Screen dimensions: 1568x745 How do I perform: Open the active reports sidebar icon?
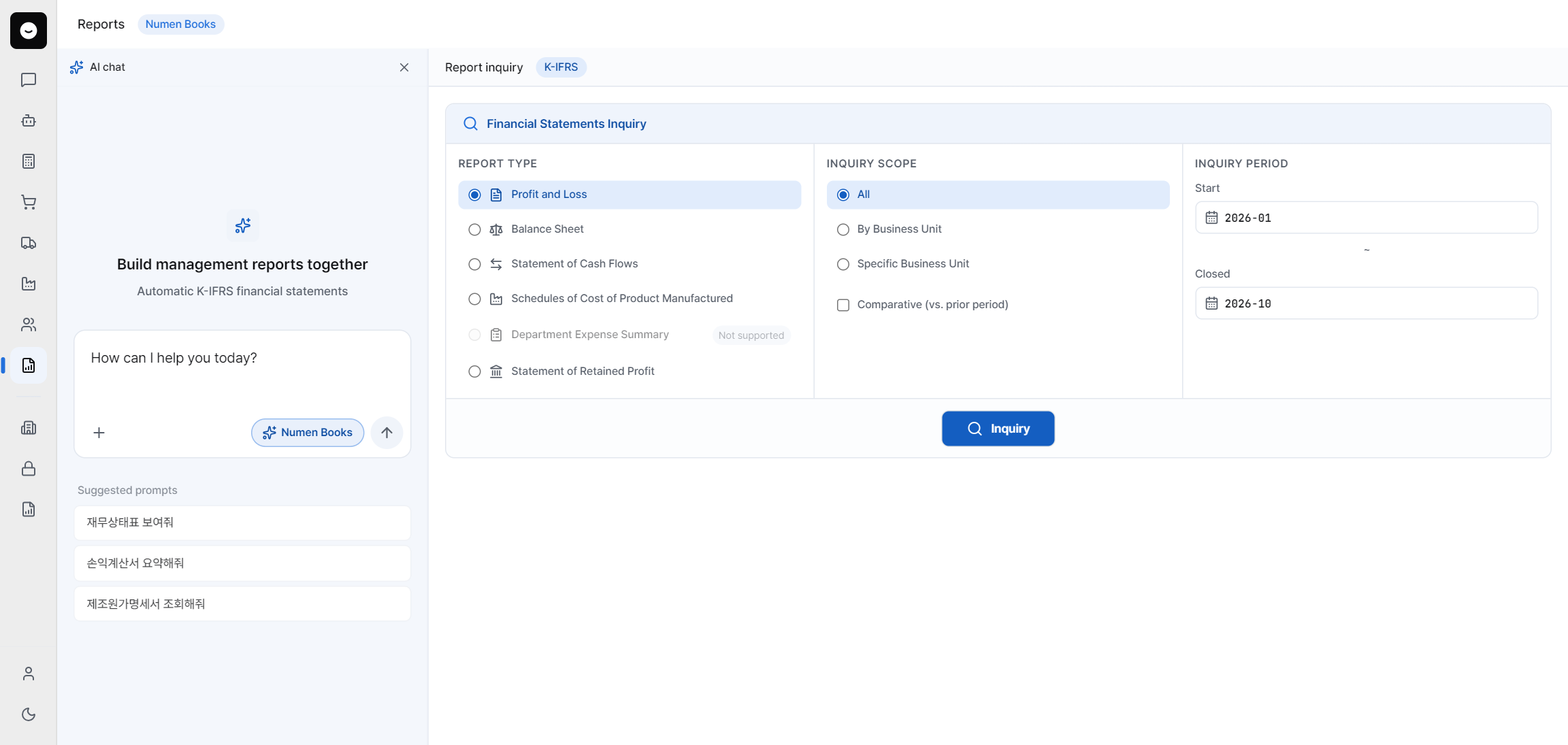pyautogui.click(x=29, y=365)
